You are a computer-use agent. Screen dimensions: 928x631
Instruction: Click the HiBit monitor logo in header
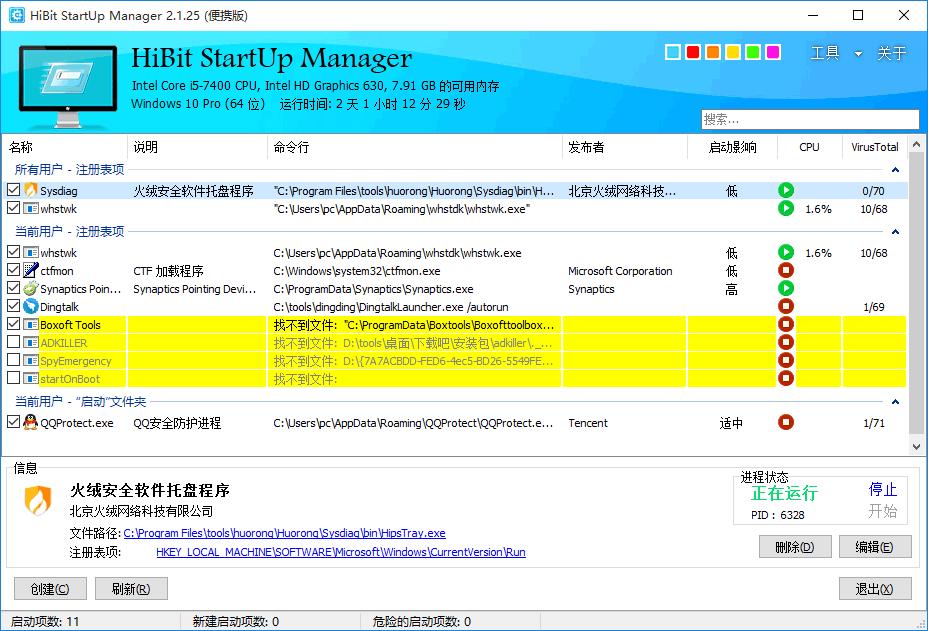[x=67, y=85]
